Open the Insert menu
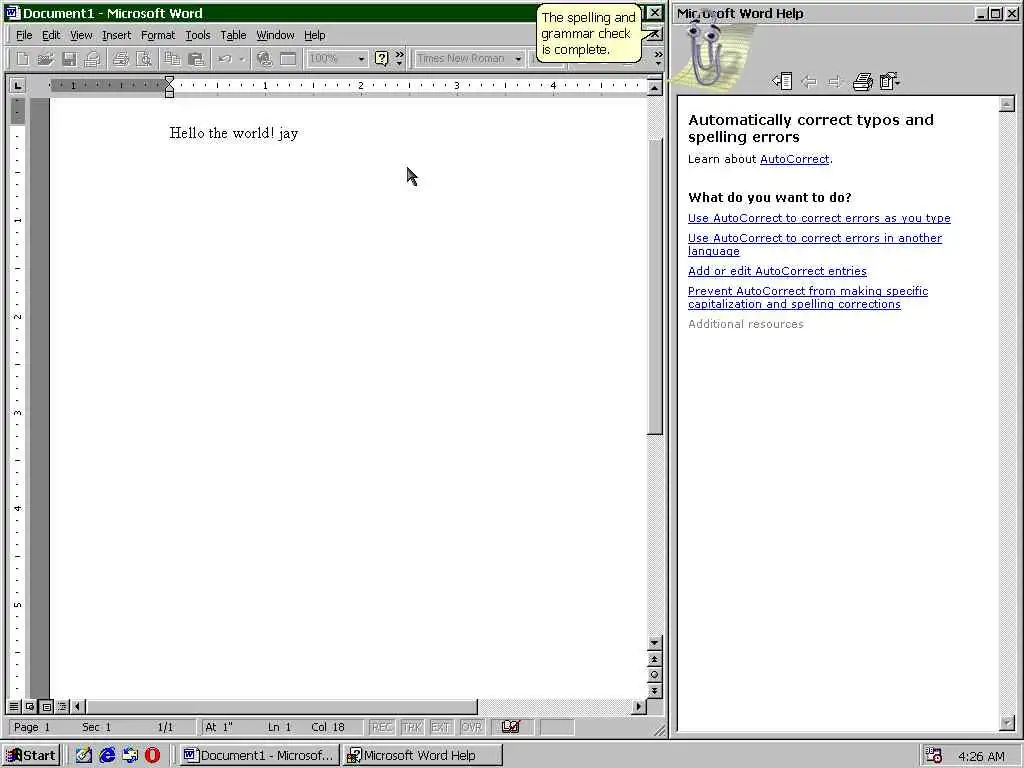The width and height of the screenshot is (1024, 768). pos(116,35)
